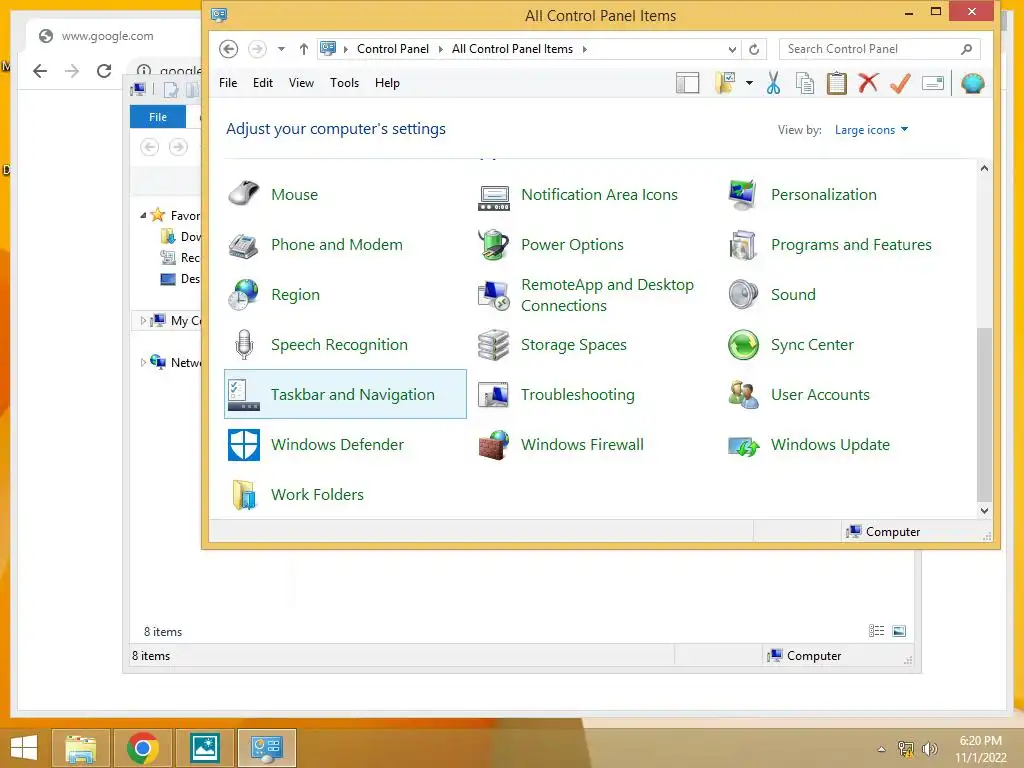Go up one level with the Up arrow
Viewport: 1024px width, 768px height.
pyautogui.click(x=304, y=49)
